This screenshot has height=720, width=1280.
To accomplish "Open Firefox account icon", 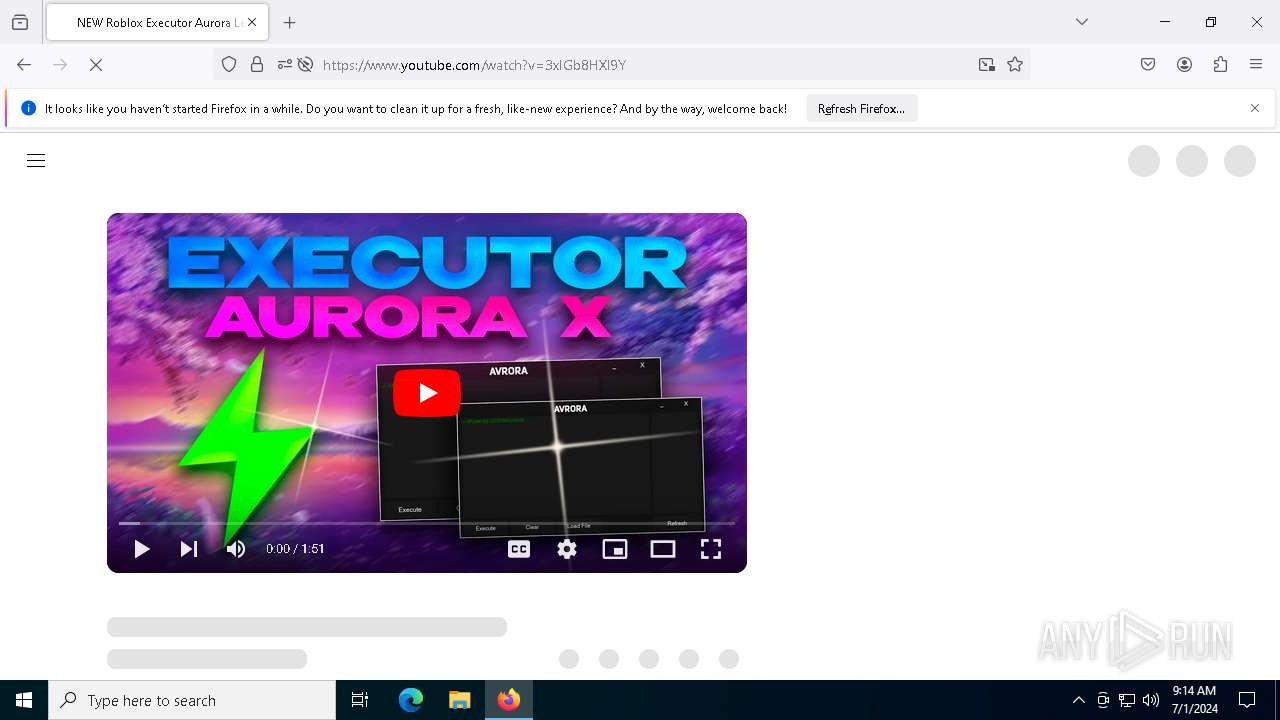I will 1184,65.
